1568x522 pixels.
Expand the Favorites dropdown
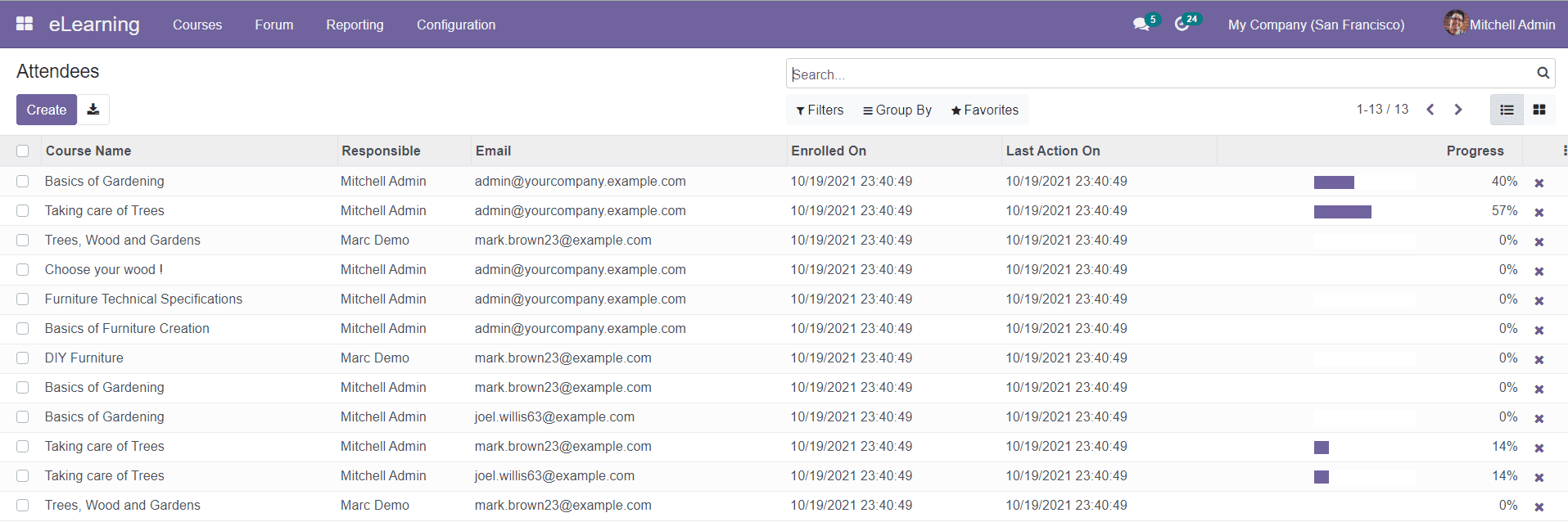tap(985, 110)
